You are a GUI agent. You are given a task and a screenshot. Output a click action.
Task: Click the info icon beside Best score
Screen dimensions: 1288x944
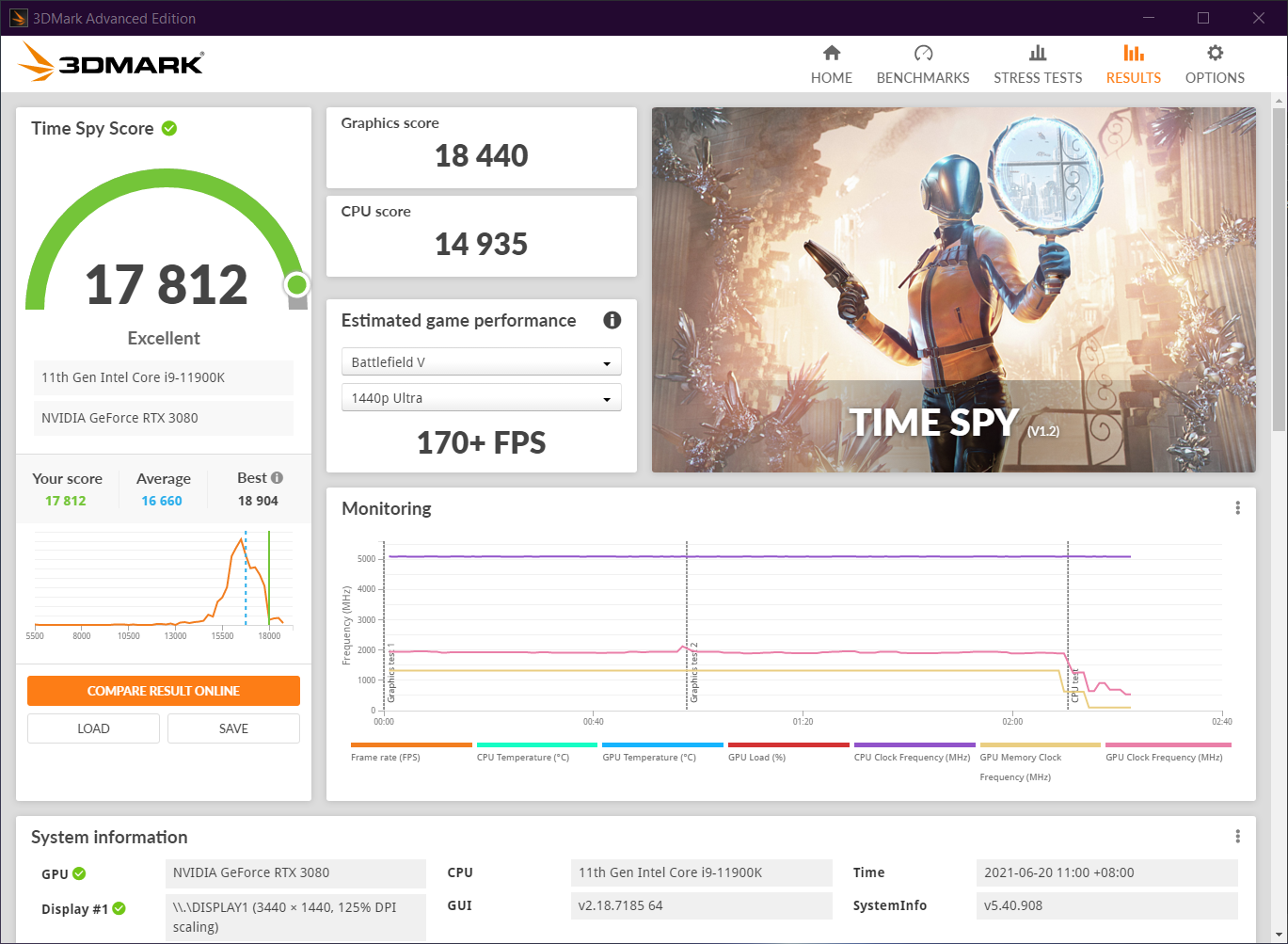pyautogui.click(x=277, y=478)
